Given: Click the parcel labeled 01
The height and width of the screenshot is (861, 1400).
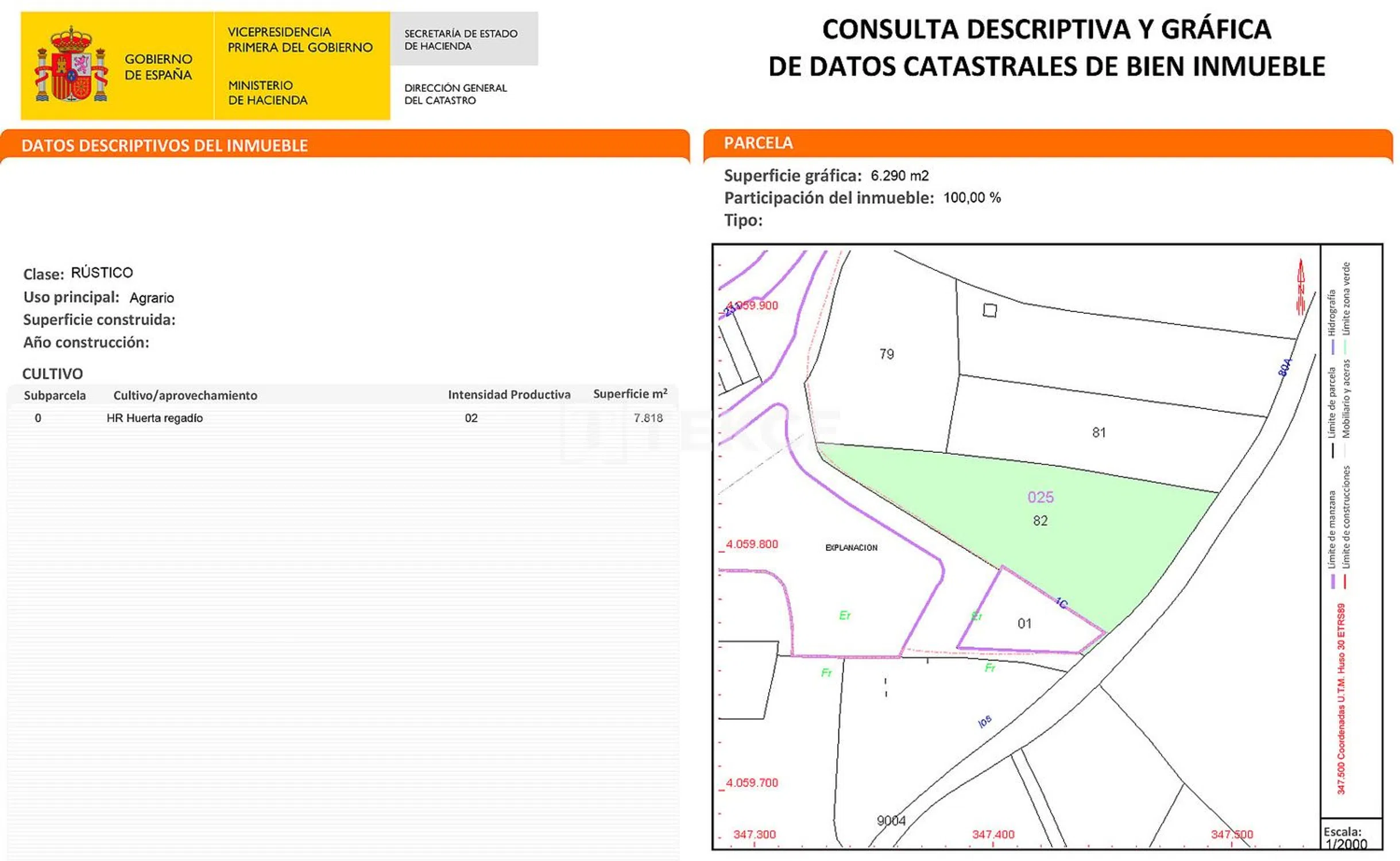Looking at the screenshot, I should (x=1024, y=623).
